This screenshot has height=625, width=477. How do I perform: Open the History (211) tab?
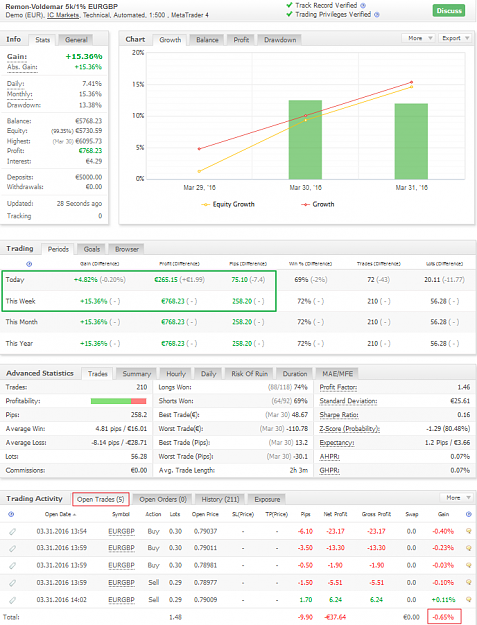220,499
